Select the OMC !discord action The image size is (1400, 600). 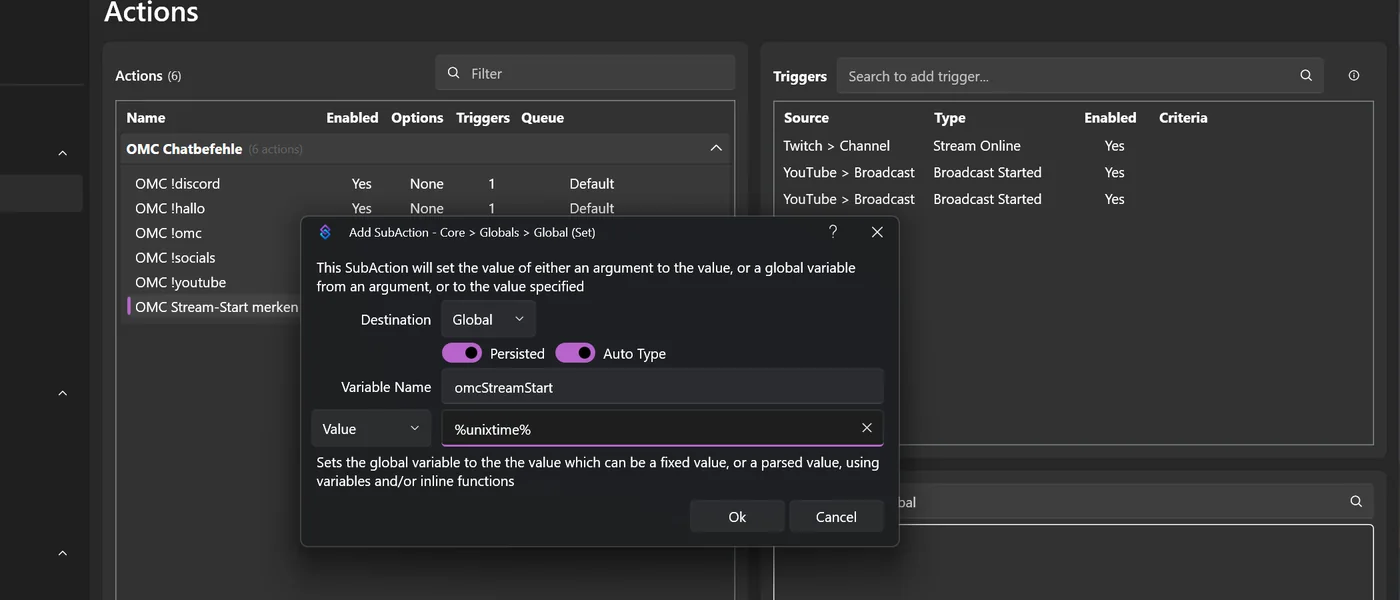(178, 184)
